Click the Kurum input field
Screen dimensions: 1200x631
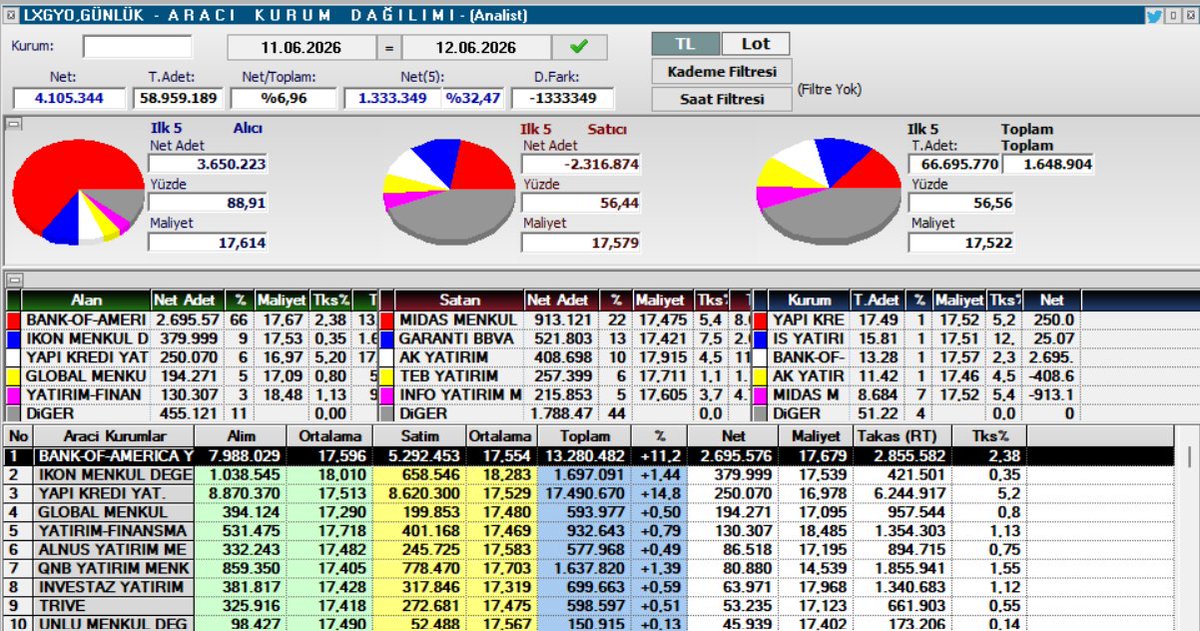[x=137, y=47]
